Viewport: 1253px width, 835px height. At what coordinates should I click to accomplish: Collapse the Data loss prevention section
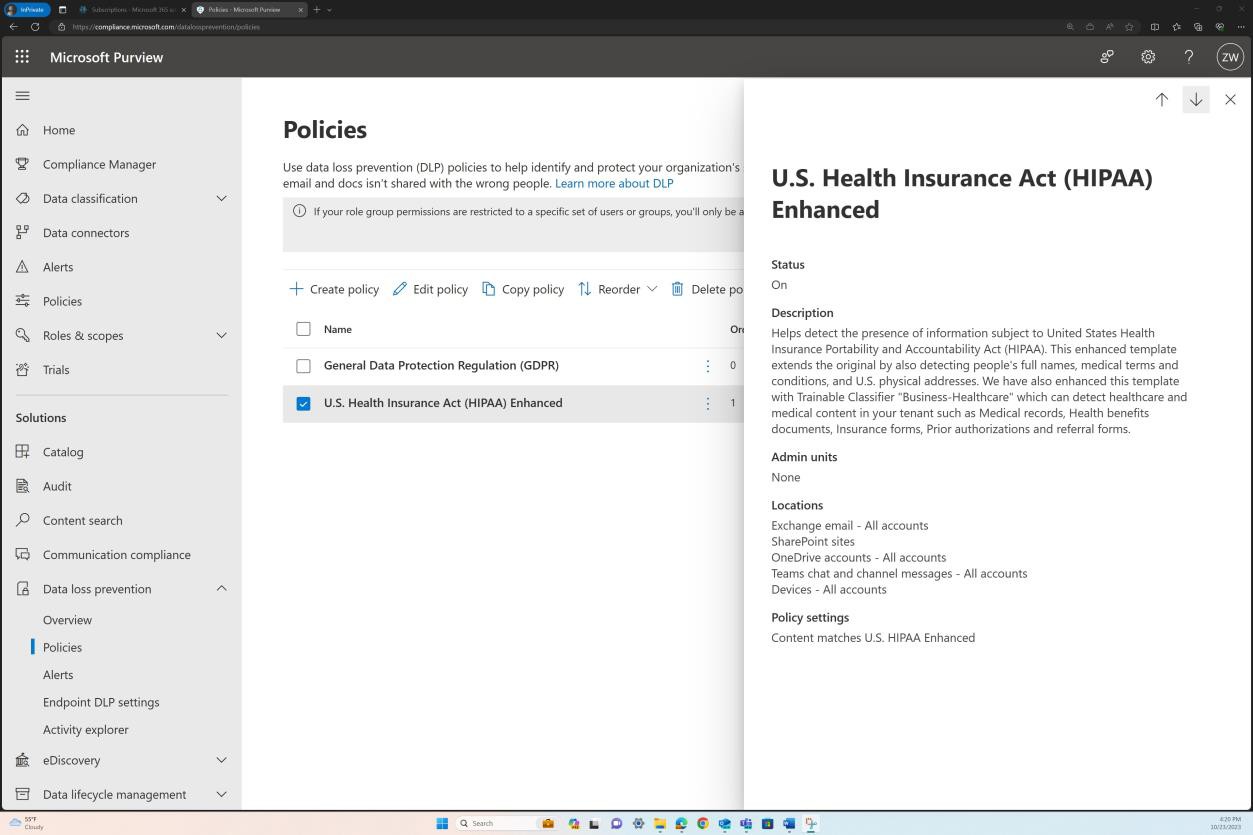tap(221, 588)
